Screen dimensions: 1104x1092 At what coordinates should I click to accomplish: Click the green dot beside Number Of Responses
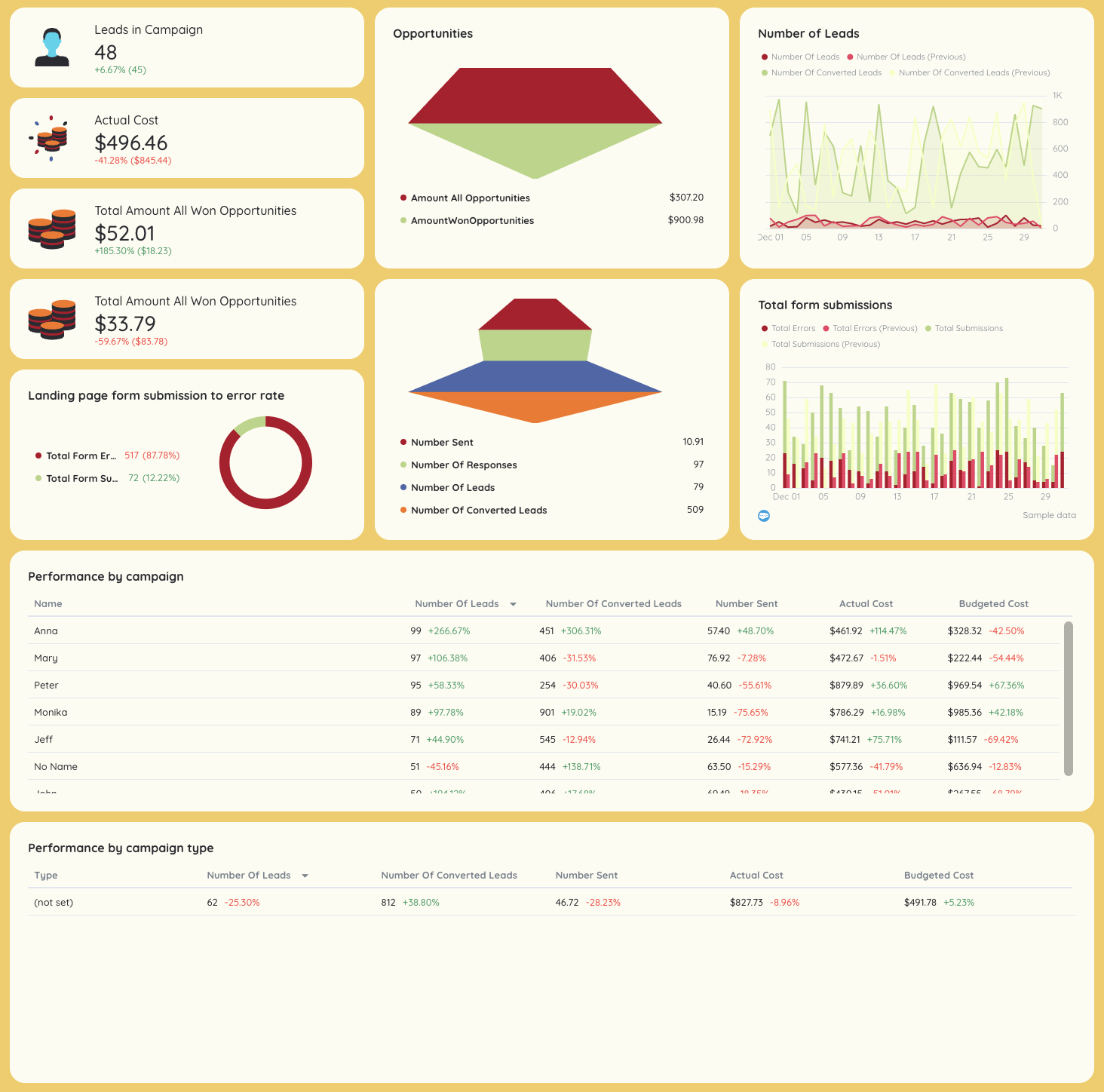pyautogui.click(x=403, y=465)
